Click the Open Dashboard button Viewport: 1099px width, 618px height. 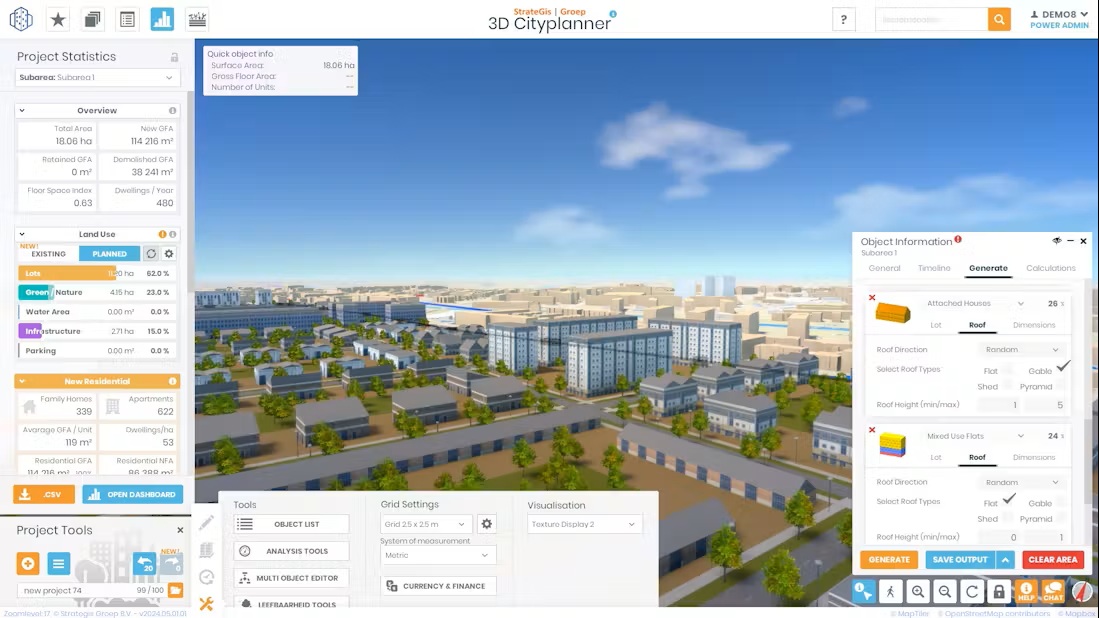click(133, 494)
